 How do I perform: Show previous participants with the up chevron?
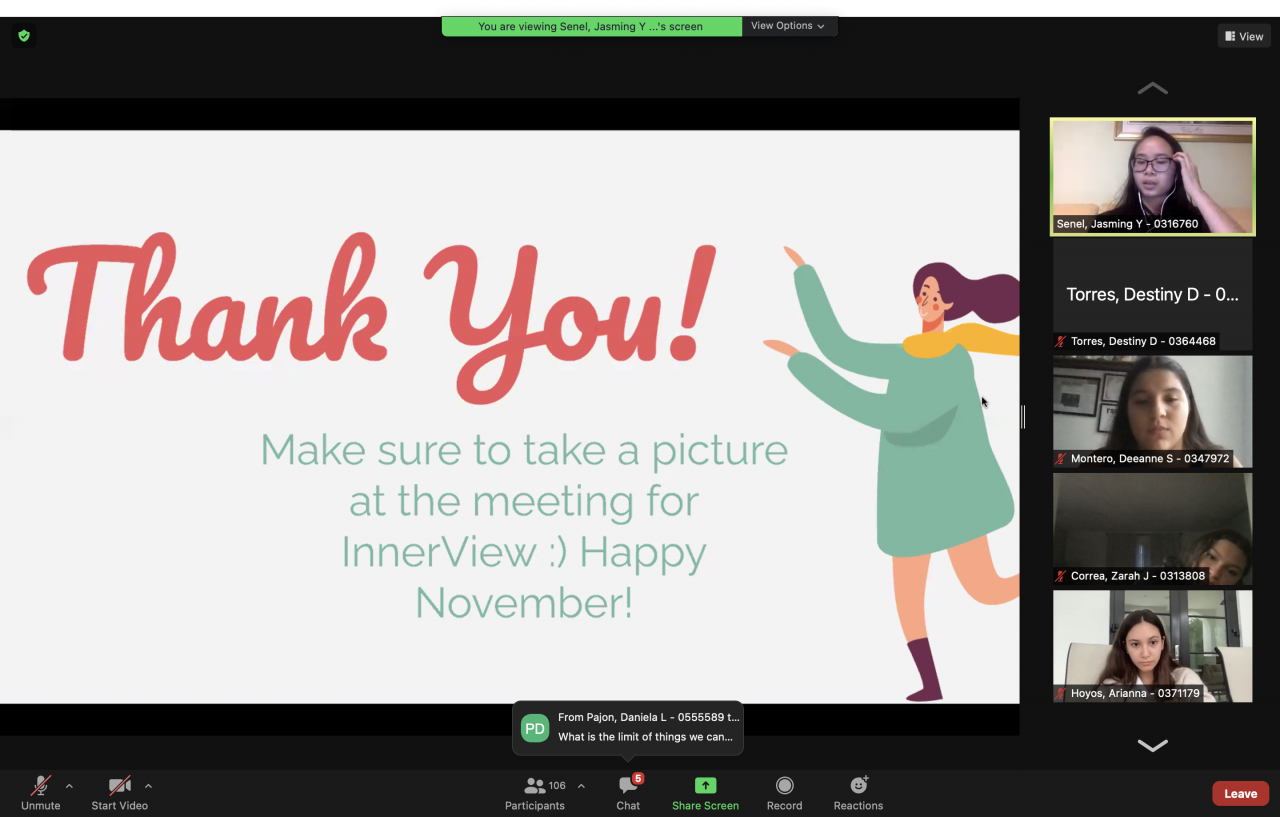1152,89
